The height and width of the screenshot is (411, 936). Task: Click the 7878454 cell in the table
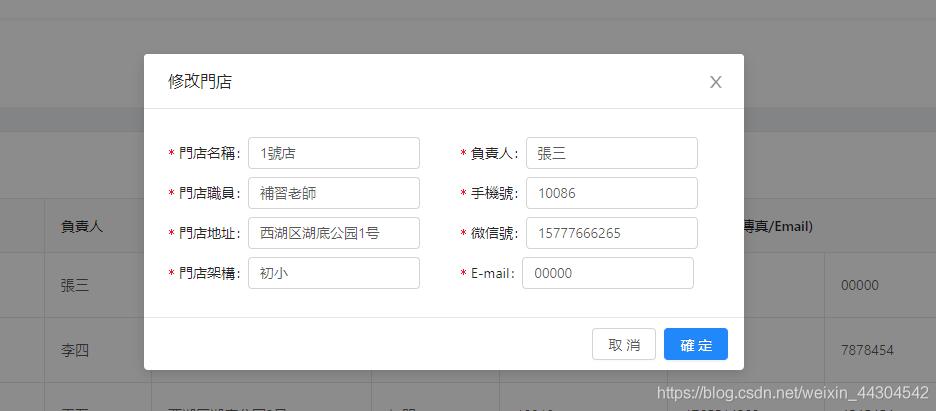867,351
